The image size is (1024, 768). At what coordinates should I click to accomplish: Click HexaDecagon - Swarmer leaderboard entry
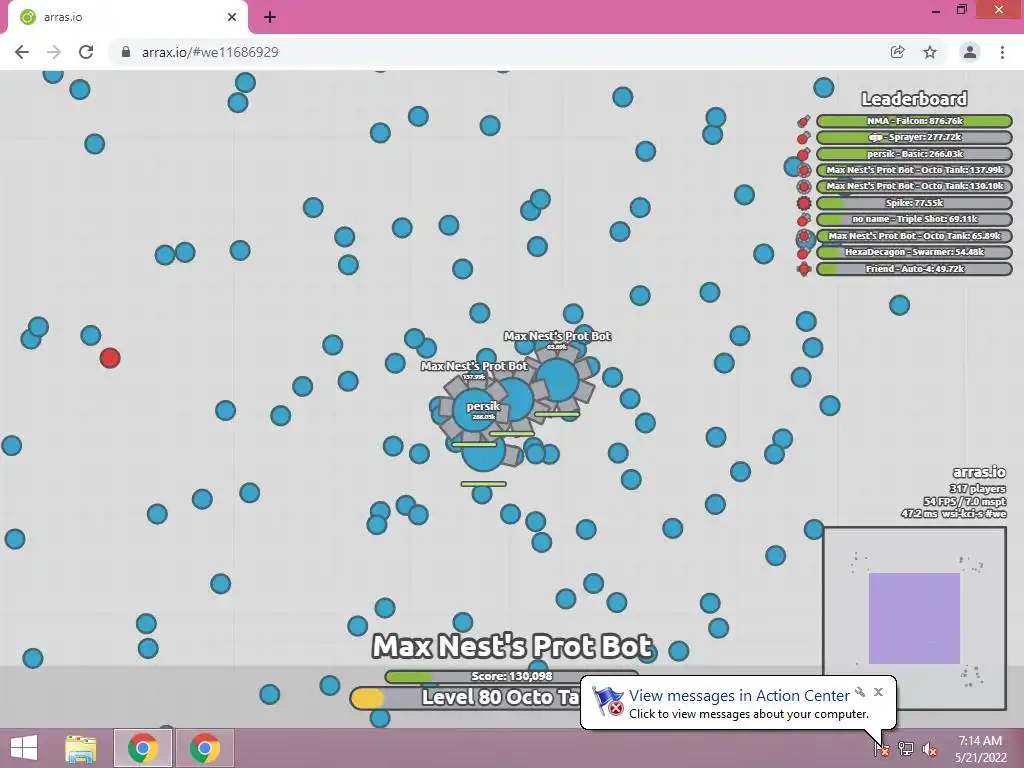(914, 252)
